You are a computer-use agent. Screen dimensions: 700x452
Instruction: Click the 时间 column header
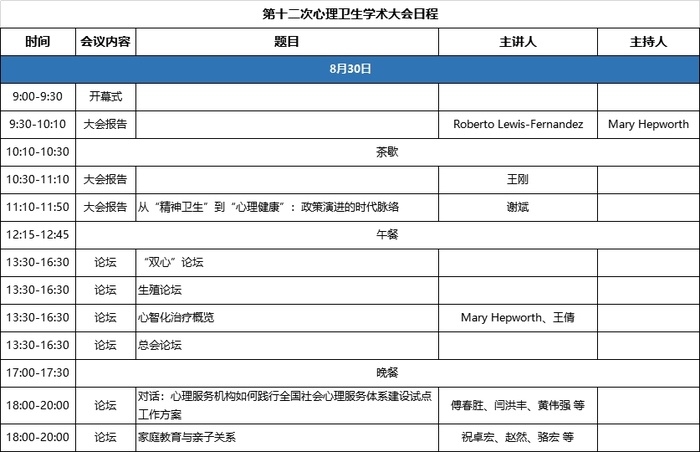pyautogui.click(x=38, y=42)
